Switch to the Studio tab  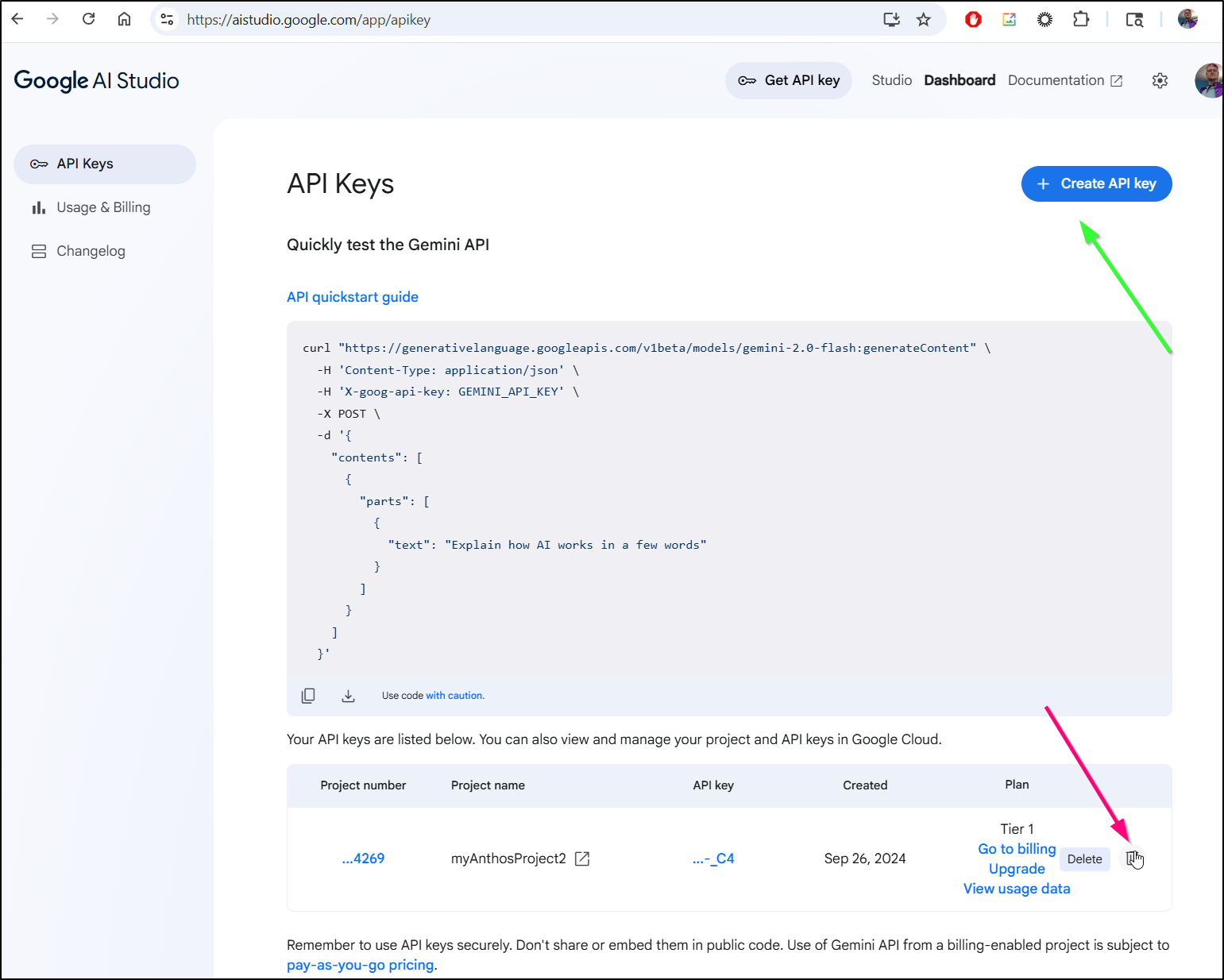pos(891,80)
